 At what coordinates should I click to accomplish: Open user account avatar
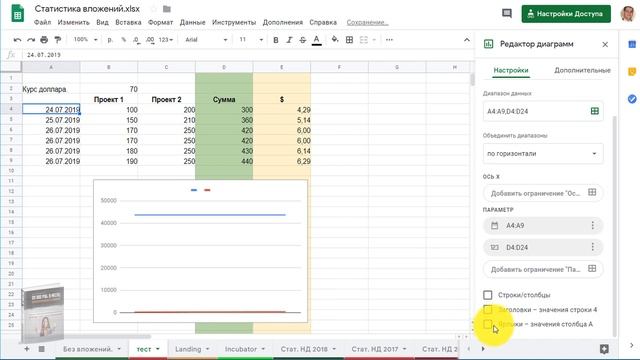pyautogui.click(x=628, y=13)
